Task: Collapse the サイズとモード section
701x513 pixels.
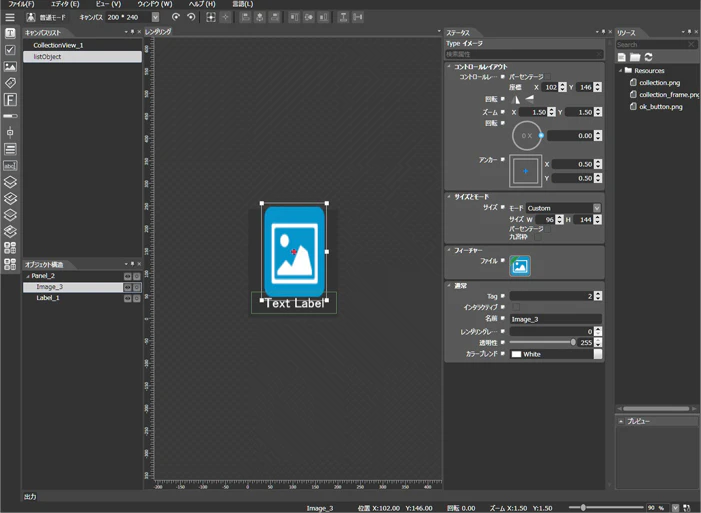Action: (449, 196)
